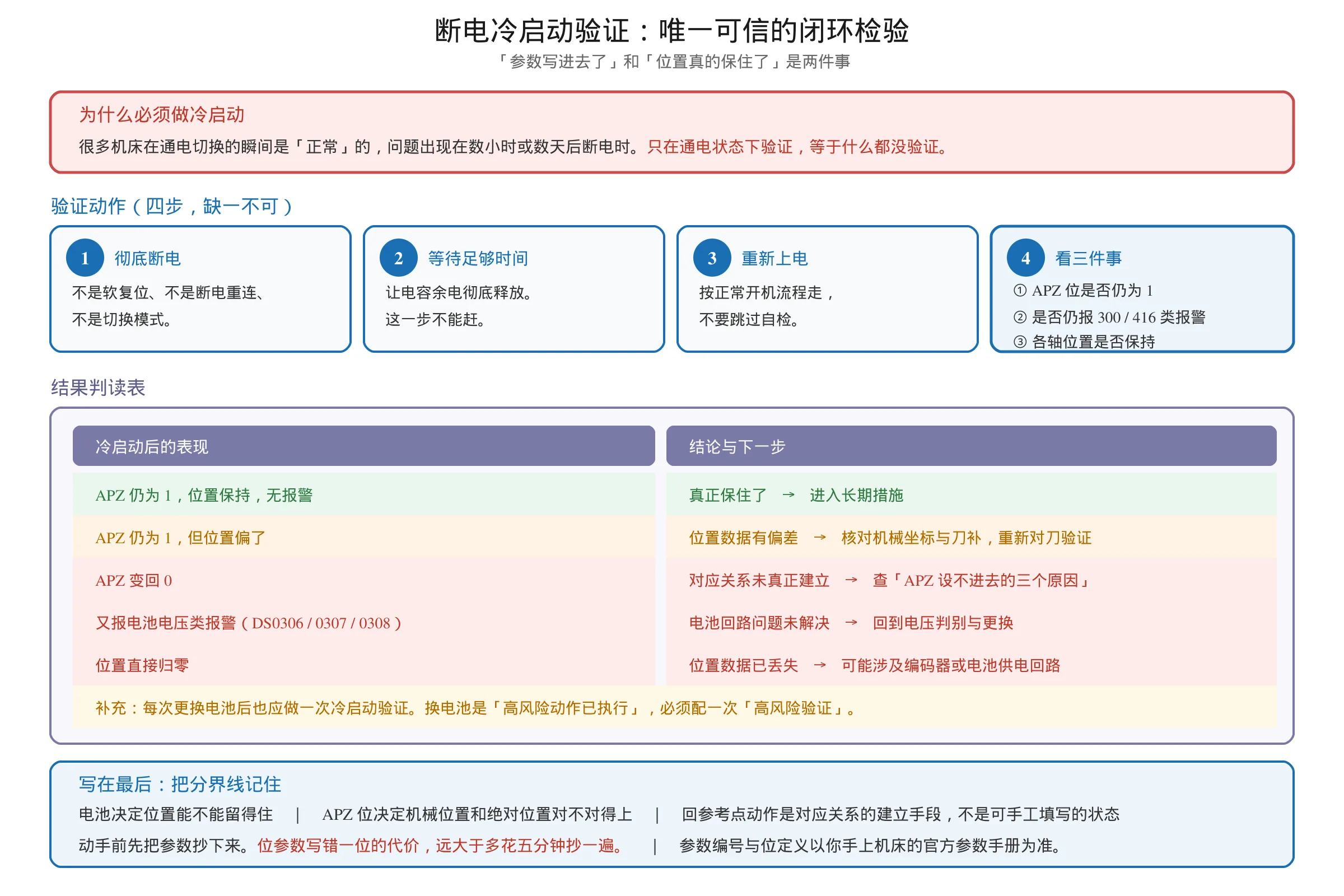
Task: Click the step 4 circle badge for 看三件事
Action: (x=1026, y=258)
